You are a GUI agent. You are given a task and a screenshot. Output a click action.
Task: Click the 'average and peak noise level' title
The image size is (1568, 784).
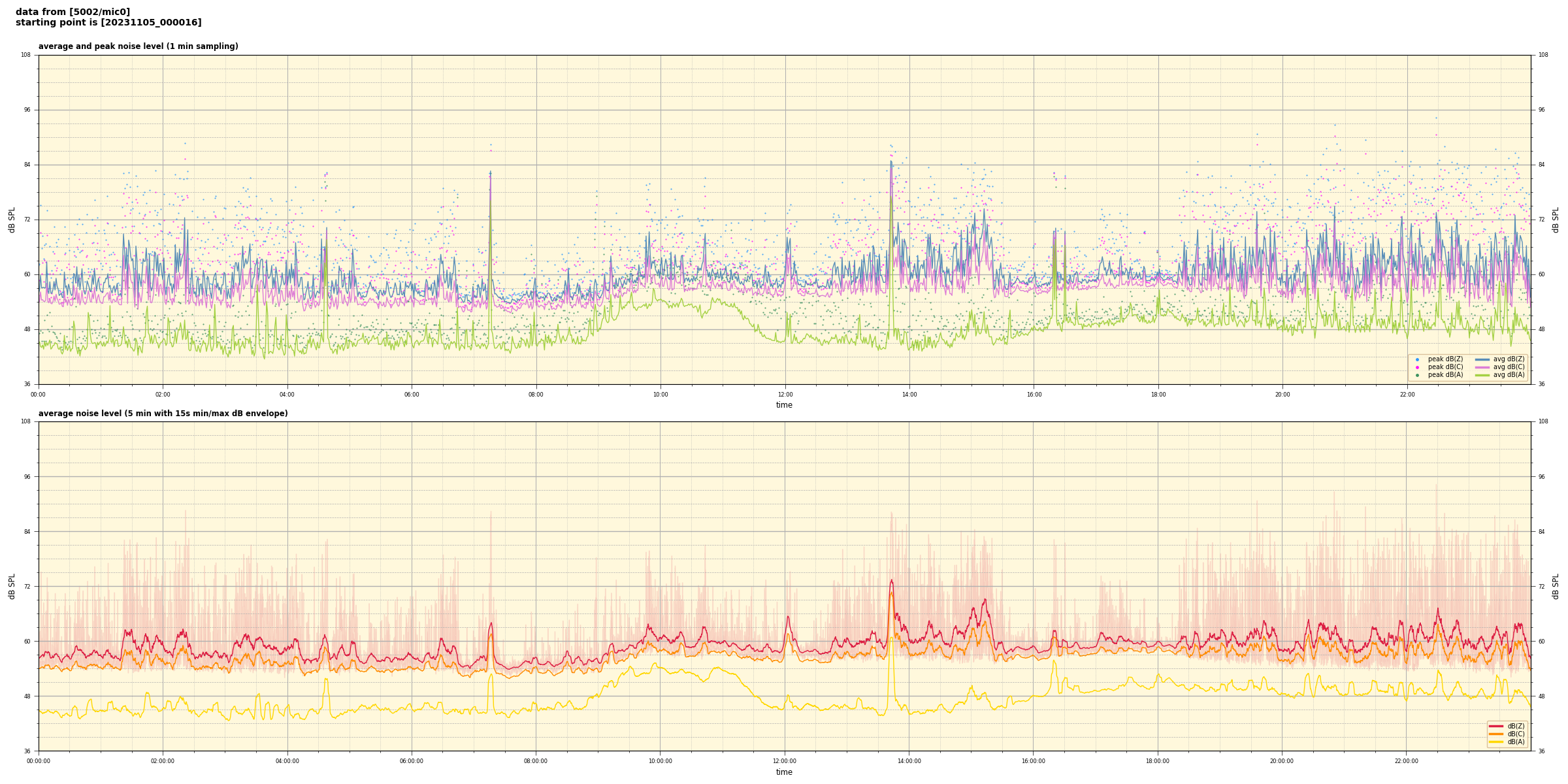(x=138, y=46)
